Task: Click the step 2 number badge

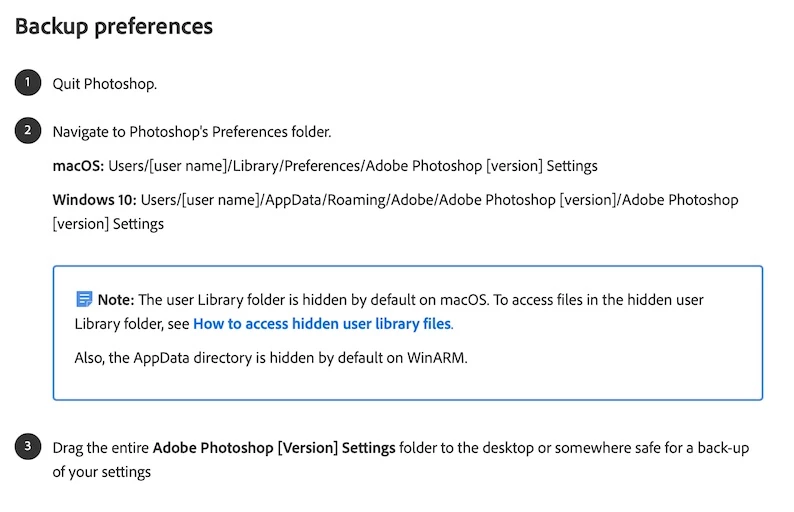Action: click(x=27, y=131)
